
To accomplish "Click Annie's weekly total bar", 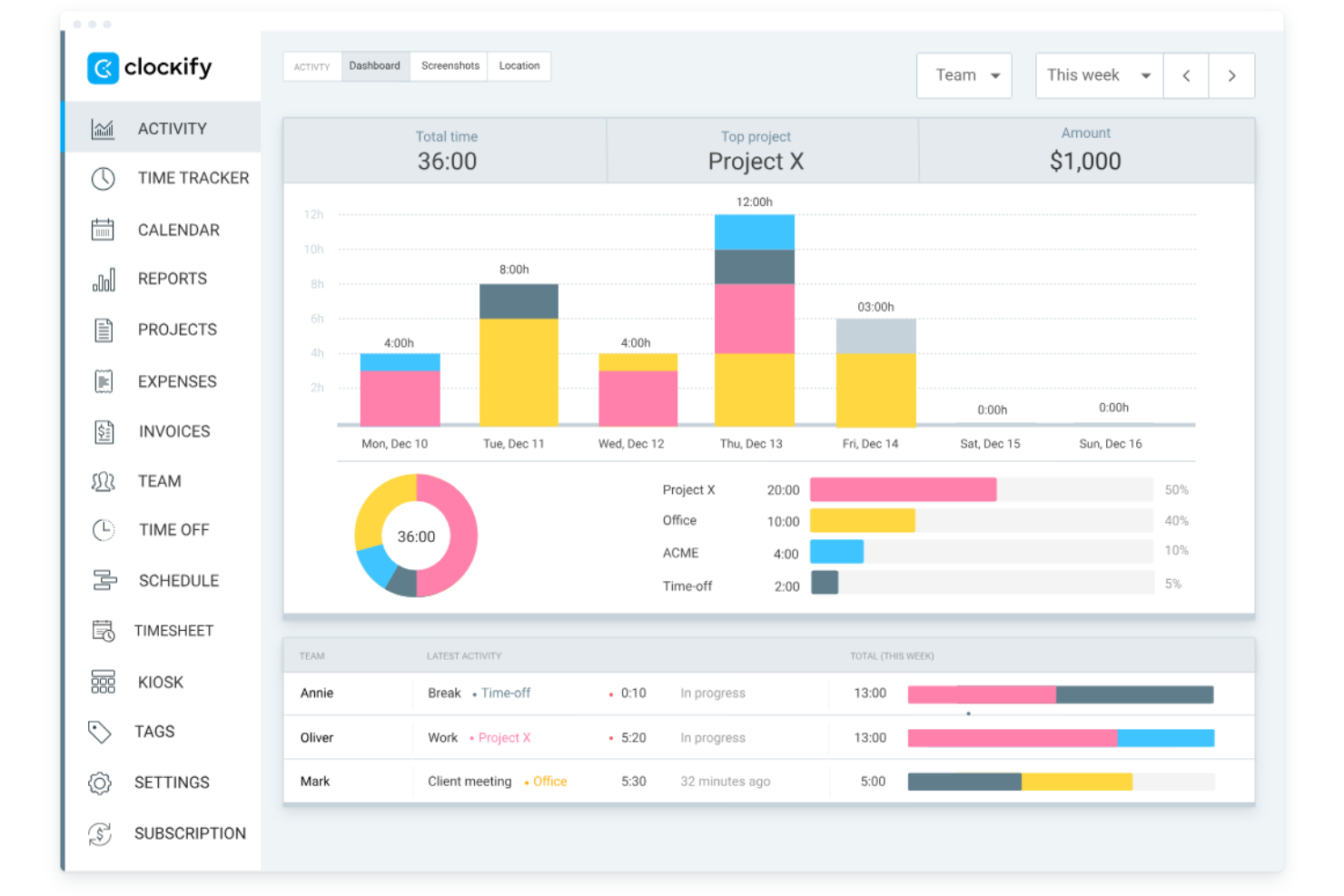I will point(1061,694).
